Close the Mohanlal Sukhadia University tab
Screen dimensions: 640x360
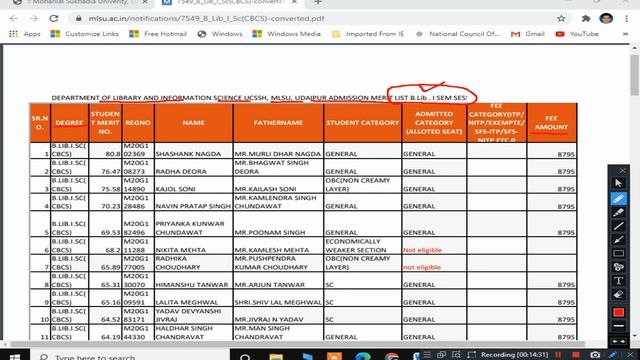pyautogui.click(x=145, y=2)
